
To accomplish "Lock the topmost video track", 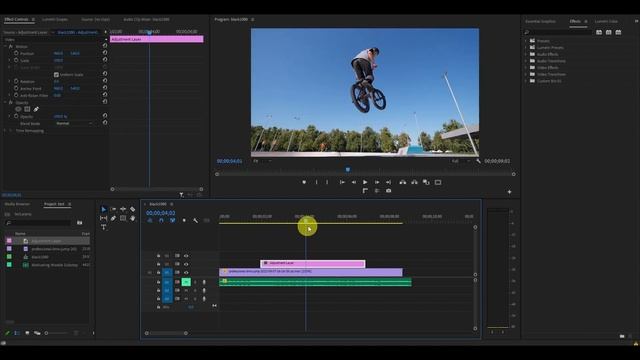I will click(158, 256).
